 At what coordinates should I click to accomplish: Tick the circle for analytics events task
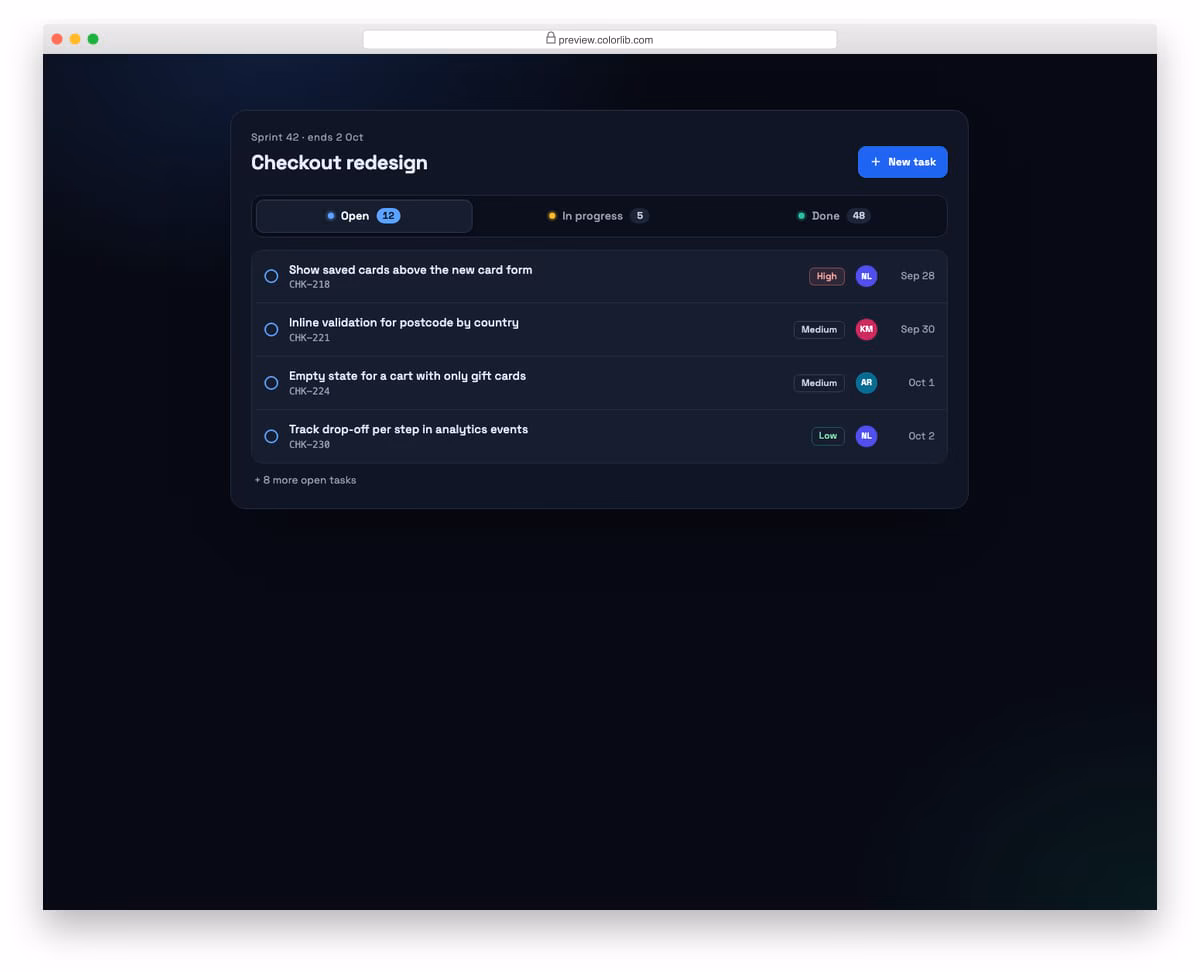[x=271, y=436]
